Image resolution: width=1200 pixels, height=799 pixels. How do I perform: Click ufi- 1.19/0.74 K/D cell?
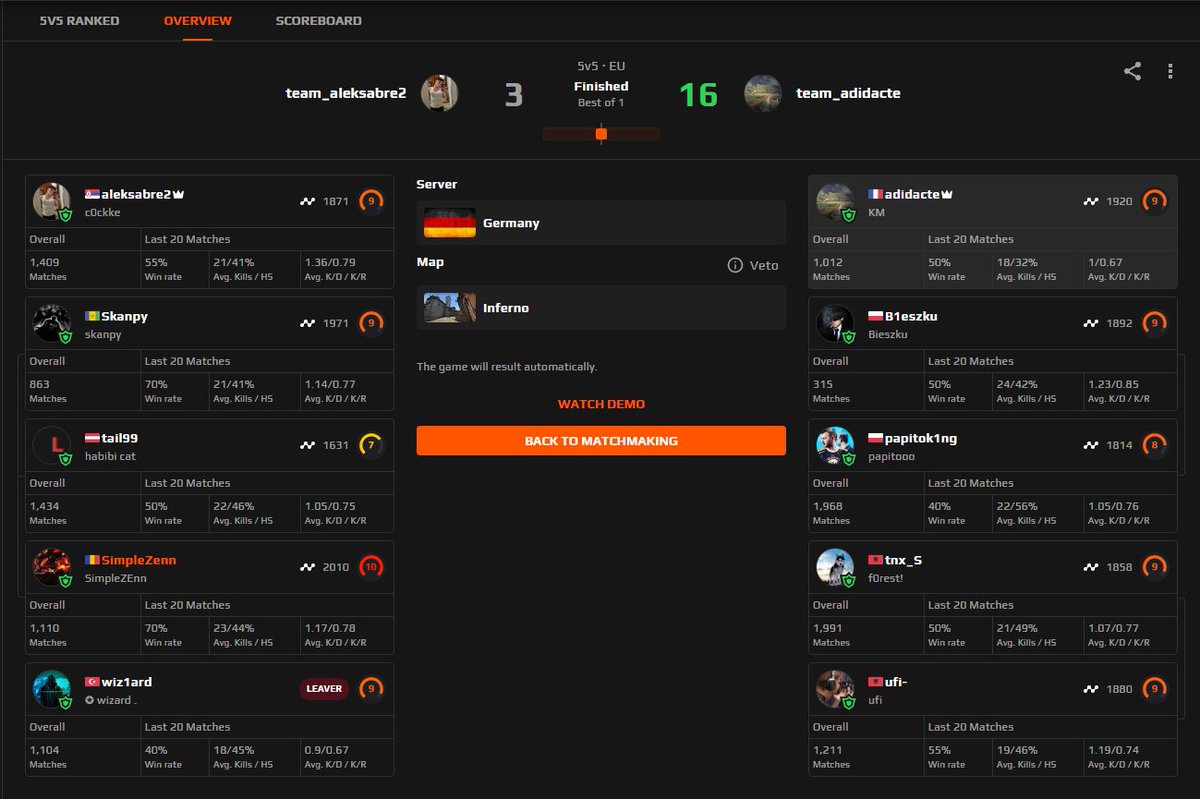pyautogui.click(x=1131, y=756)
